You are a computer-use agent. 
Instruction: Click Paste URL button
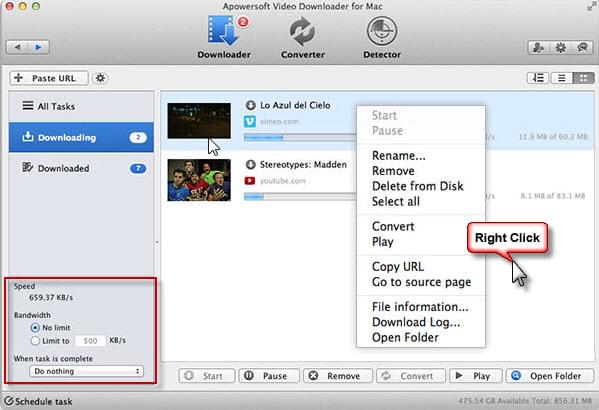pyautogui.click(x=49, y=78)
